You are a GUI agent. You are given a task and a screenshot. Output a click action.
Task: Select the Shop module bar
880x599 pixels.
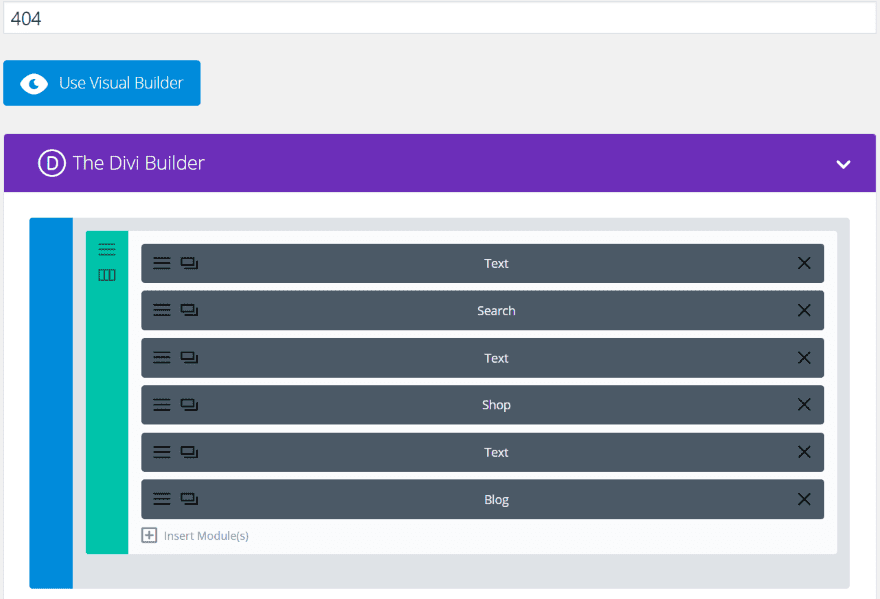pyautogui.click(x=496, y=405)
